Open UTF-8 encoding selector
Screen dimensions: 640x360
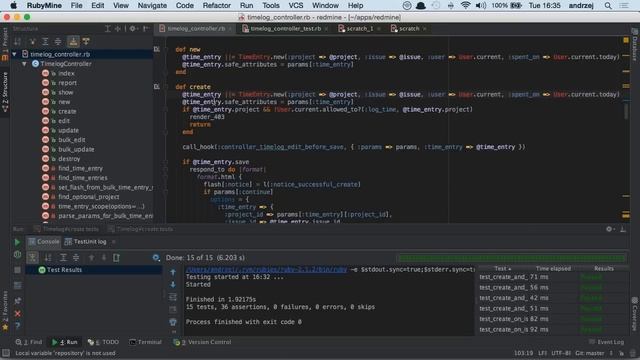(561, 353)
